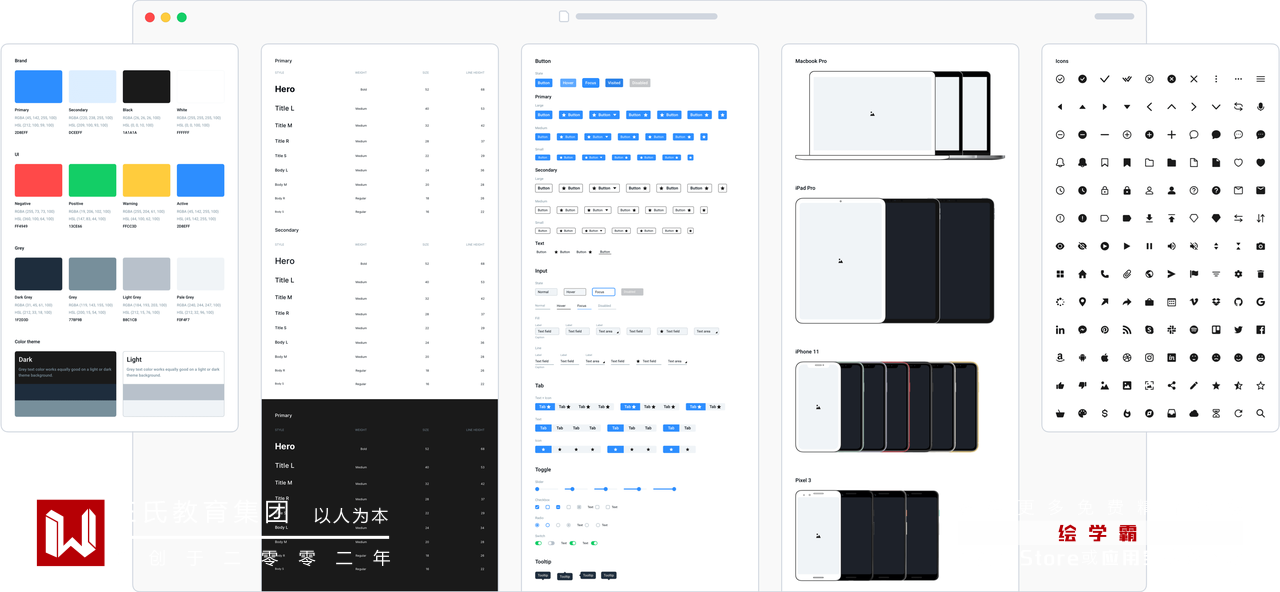Select the Facebook logo icon
This screenshot has height=592, width=1280.
tap(1261, 329)
